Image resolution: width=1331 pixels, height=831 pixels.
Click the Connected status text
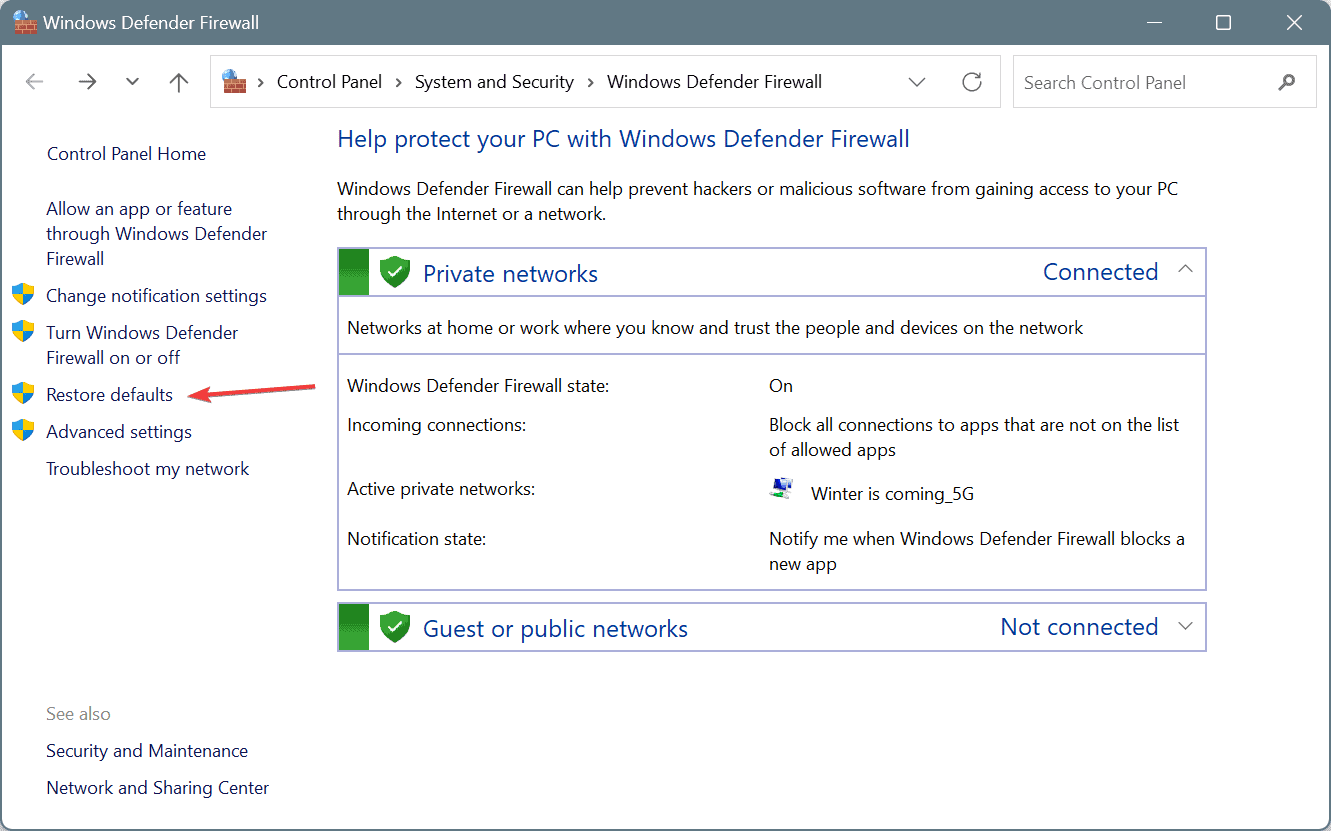[x=1100, y=272]
